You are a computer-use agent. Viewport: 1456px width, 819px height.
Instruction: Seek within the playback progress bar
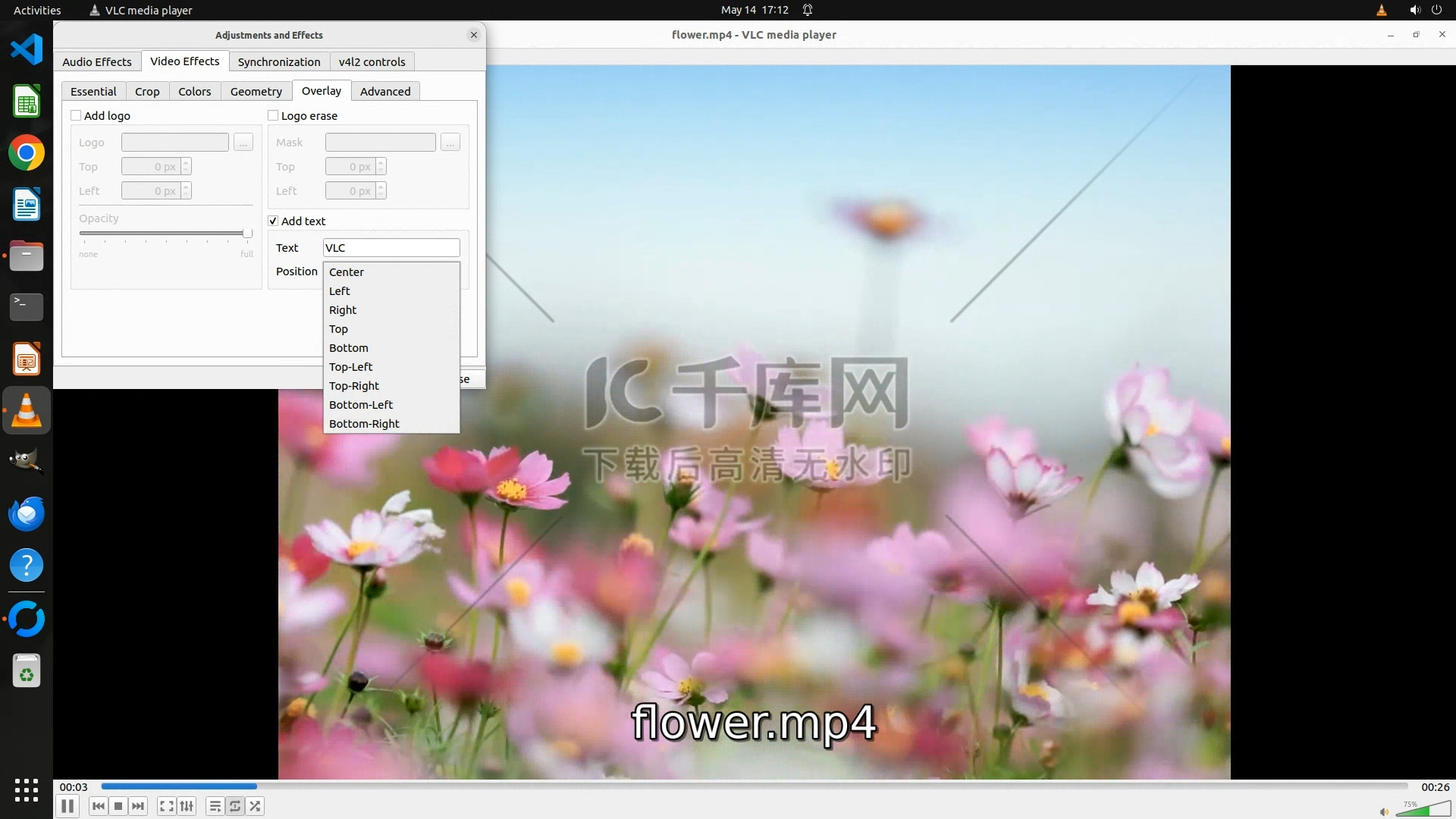[x=754, y=786]
